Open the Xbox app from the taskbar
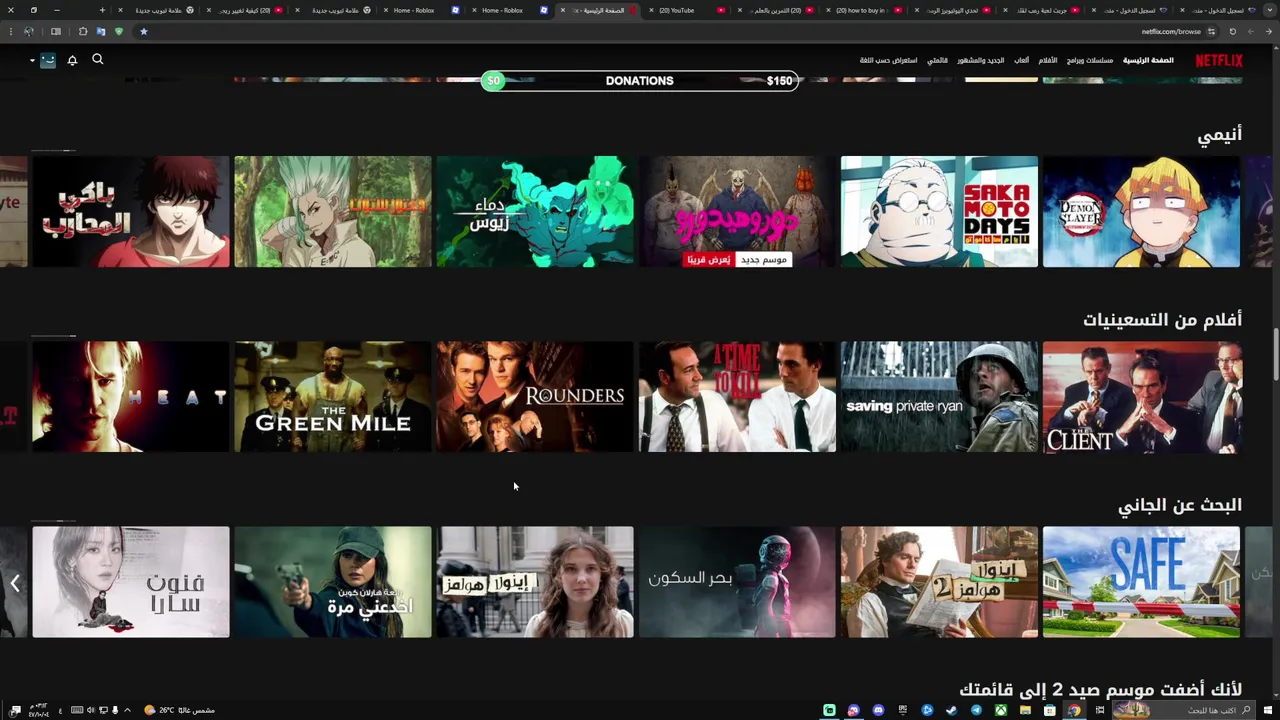Image resolution: width=1280 pixels, height=720 pixels. pos(1001,710)
